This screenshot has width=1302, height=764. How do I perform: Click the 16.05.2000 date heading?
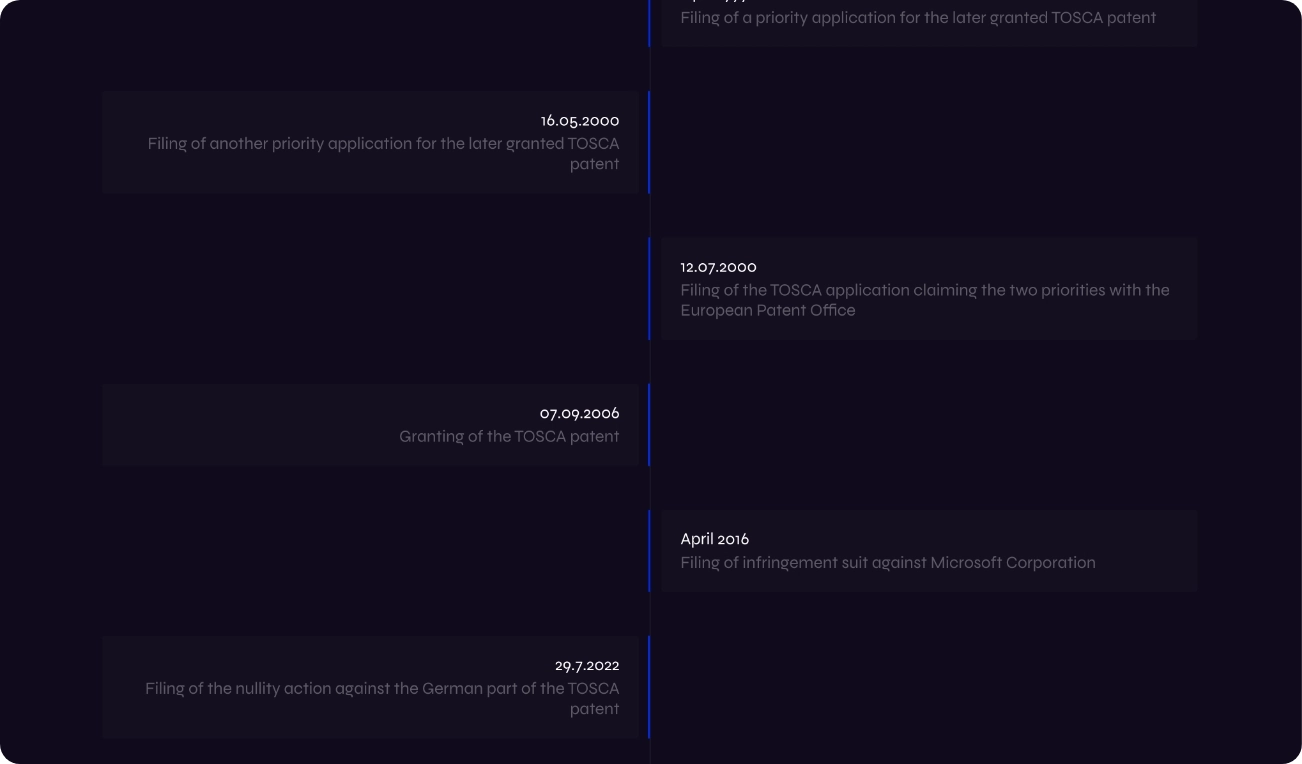point(580,121)
